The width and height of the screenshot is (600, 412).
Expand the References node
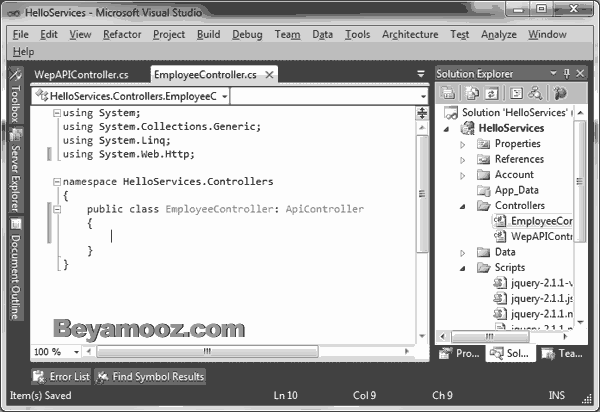coord(463,160)
